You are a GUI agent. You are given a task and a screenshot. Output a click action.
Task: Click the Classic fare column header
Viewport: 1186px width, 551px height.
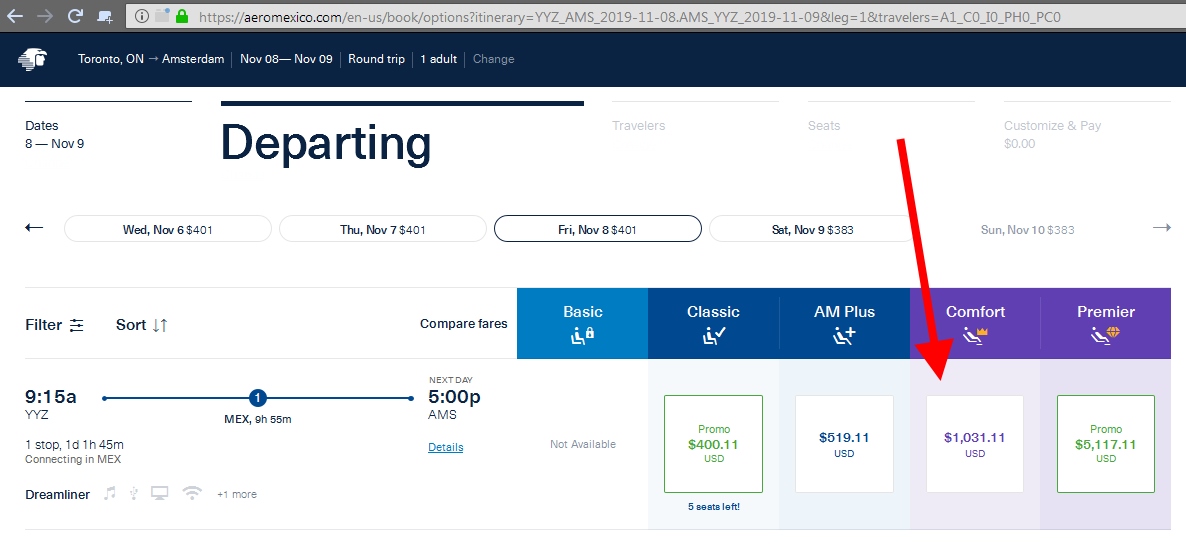pyautogui.click(x=713, y=323)
